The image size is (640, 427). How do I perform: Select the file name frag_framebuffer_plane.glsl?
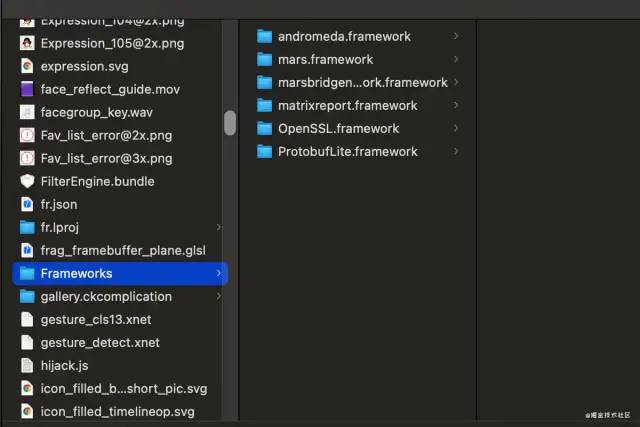[123, 250]
